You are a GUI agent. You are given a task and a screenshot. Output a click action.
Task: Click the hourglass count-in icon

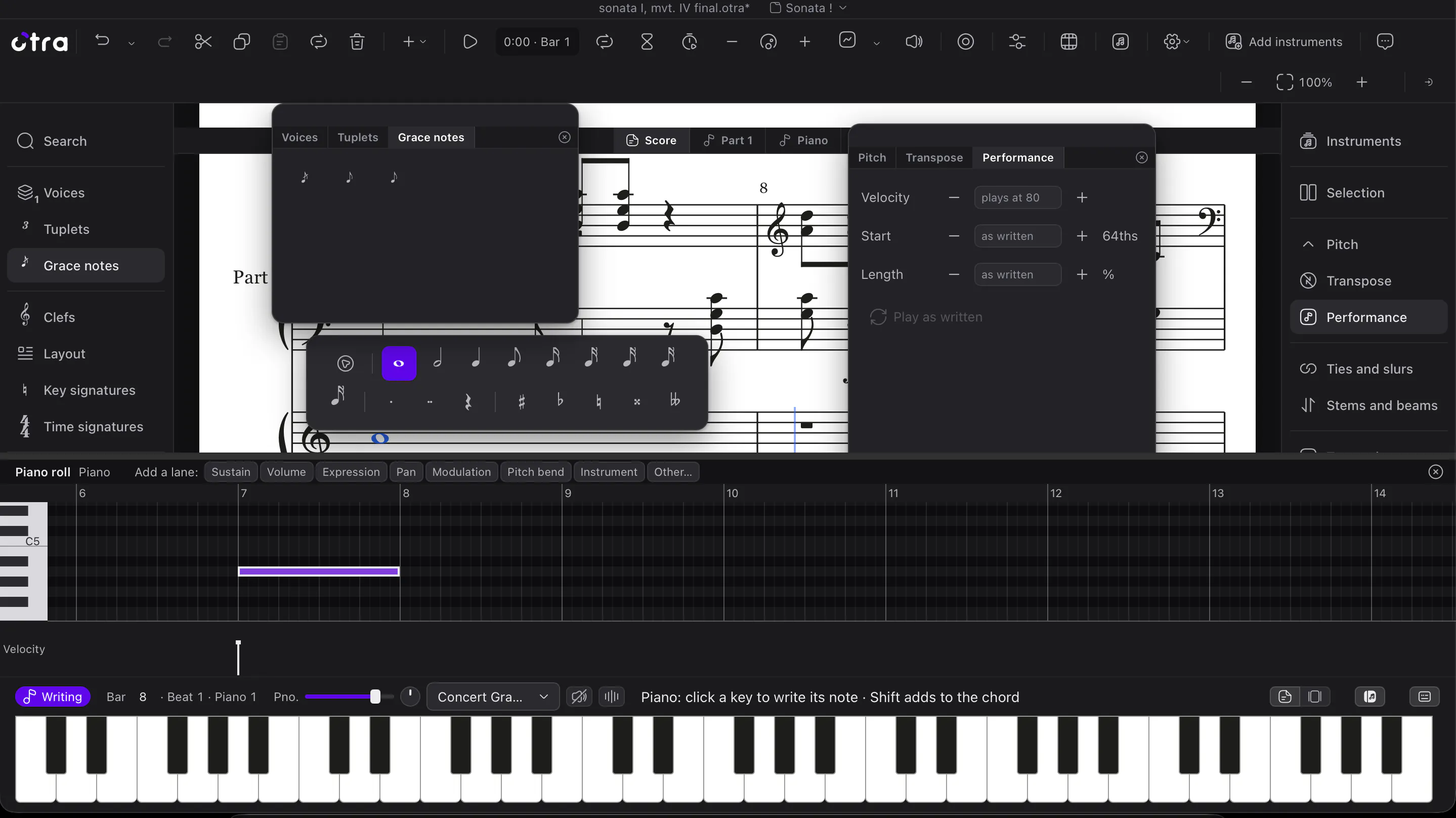point(647,42)
